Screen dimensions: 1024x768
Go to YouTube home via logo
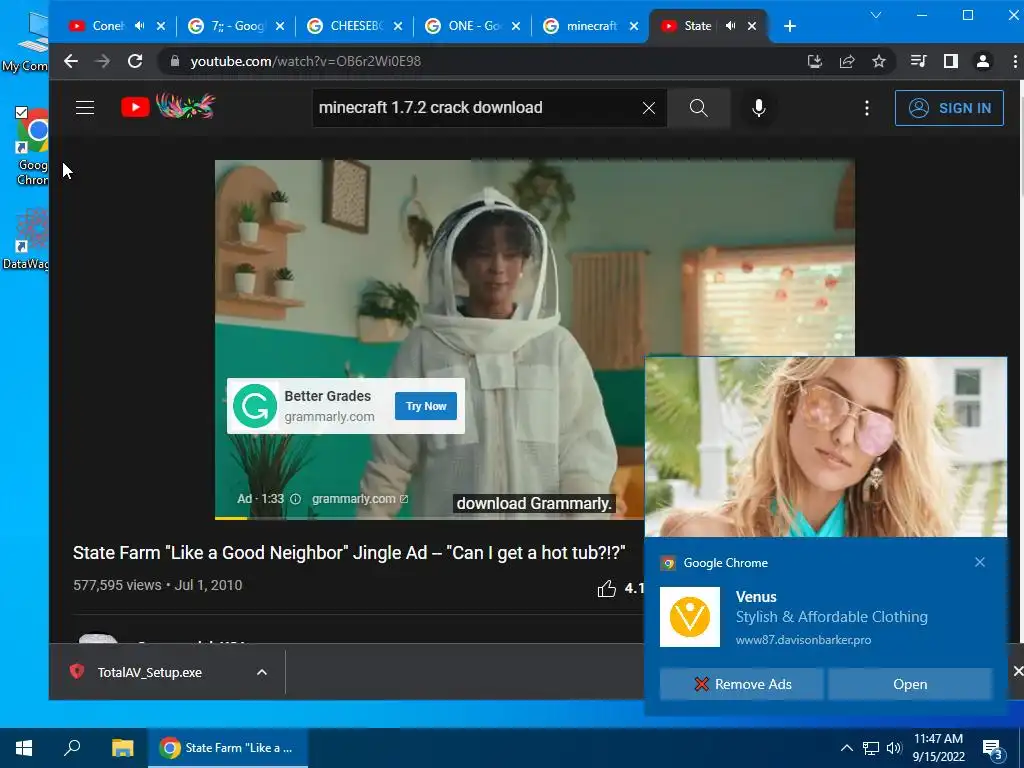pyautogui.click(x=168, y=107)
